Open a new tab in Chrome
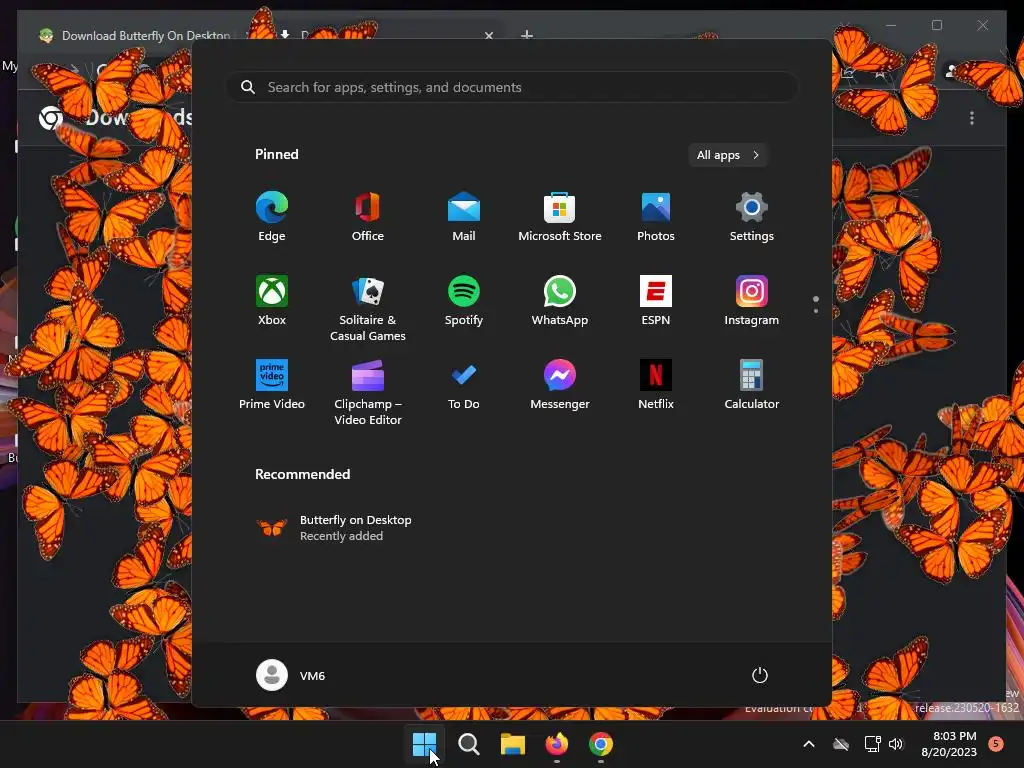The width and height of the screenshot is (1024, 768). tap(527, 35)
